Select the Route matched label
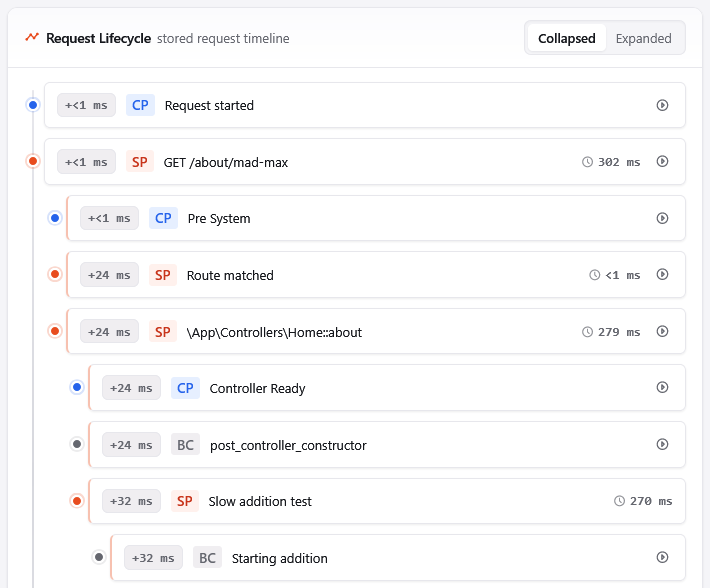Screen dimensions: 710x588 230,275
